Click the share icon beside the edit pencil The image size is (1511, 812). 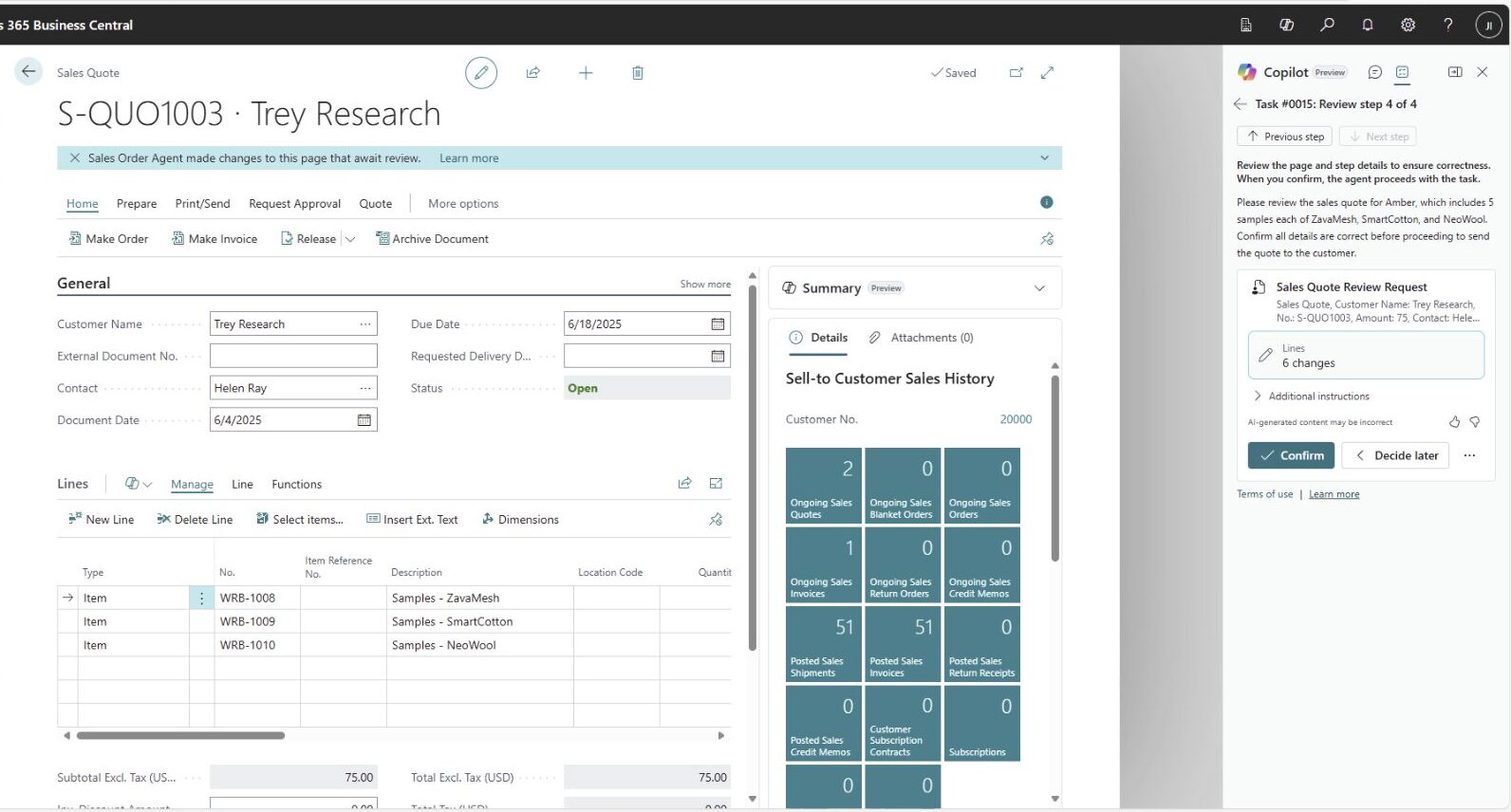click(533, 73)
